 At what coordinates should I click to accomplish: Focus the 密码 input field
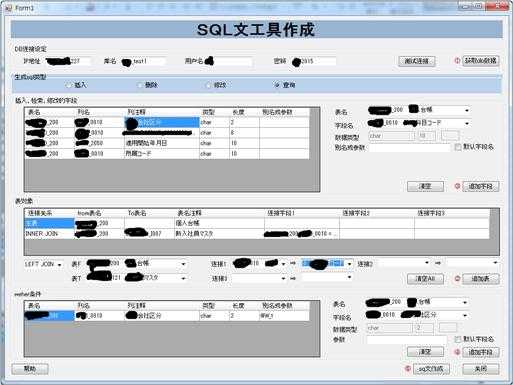pyautogui.click(x=313, y=61)
